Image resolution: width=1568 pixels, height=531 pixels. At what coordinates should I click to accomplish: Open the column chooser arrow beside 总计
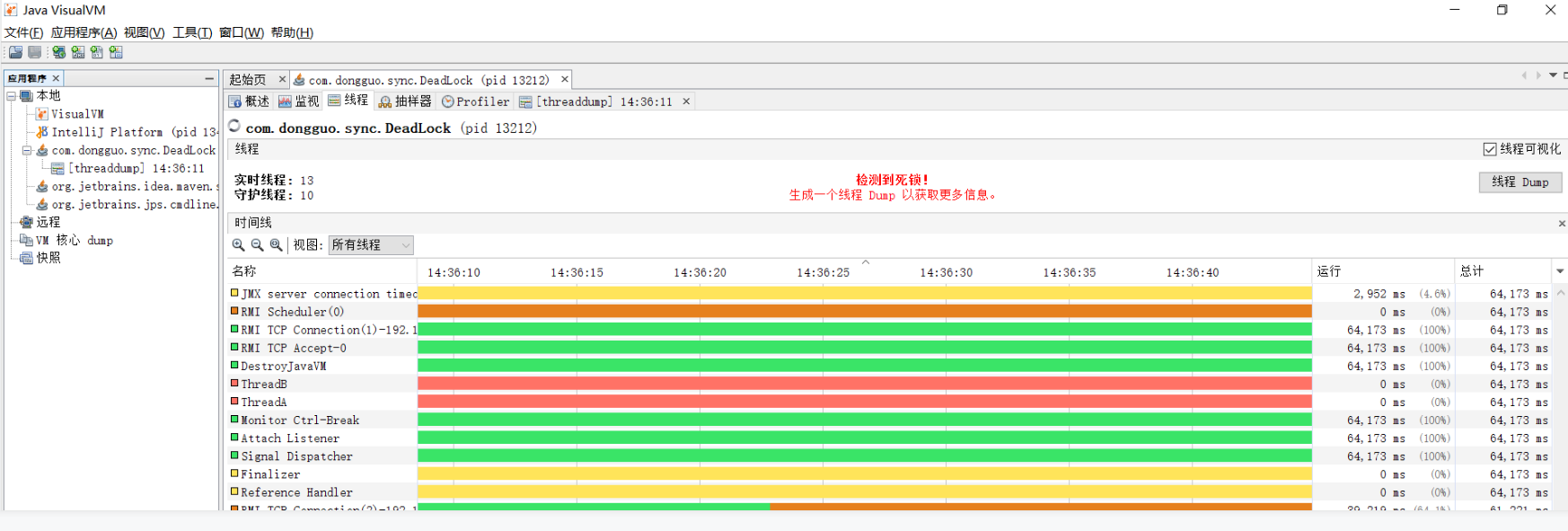[x=1560, y=271]
